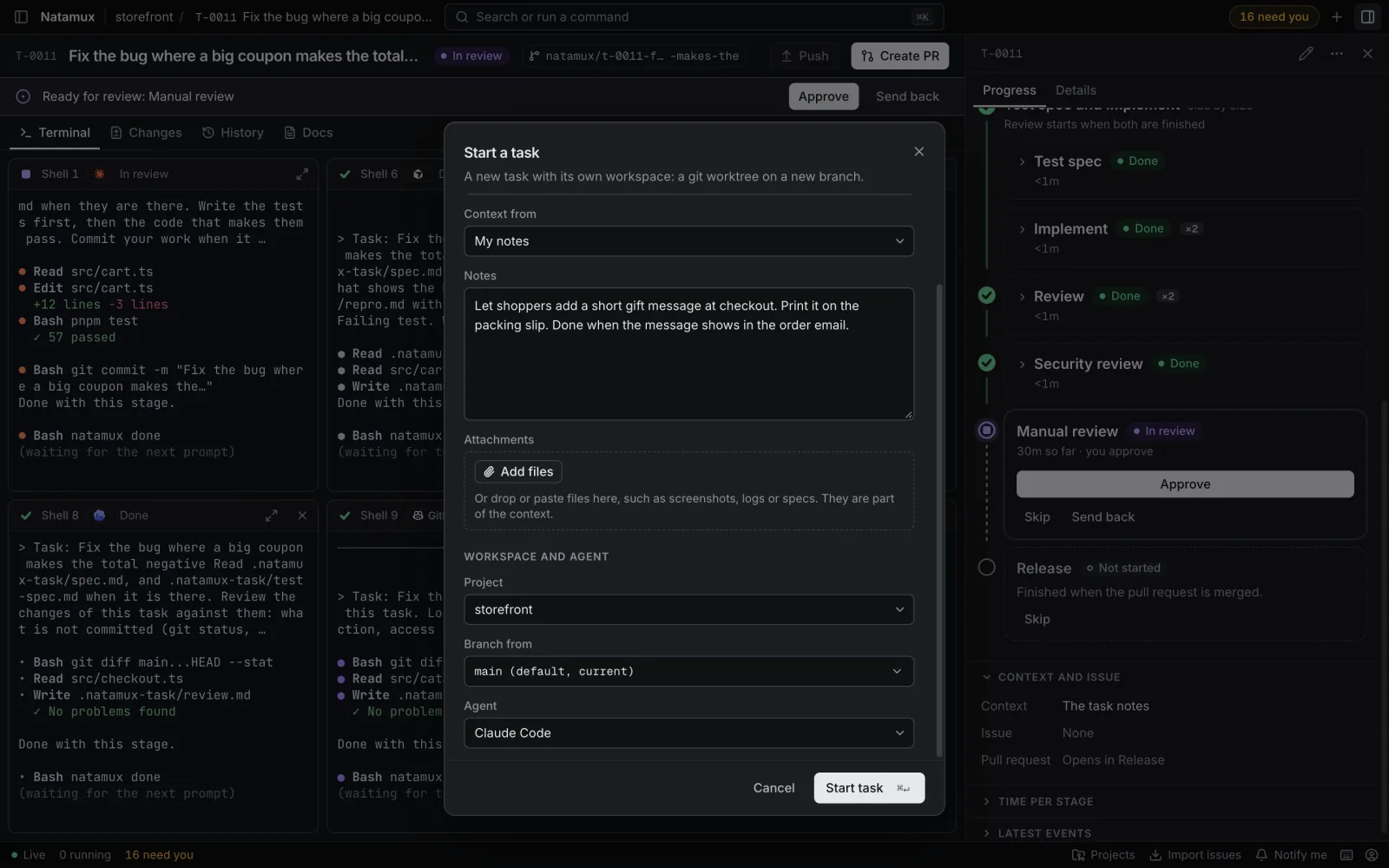Click Skip under the Release stage
The height and width of the screenshot is (868, 1389).
click(x=1037, y=619)
